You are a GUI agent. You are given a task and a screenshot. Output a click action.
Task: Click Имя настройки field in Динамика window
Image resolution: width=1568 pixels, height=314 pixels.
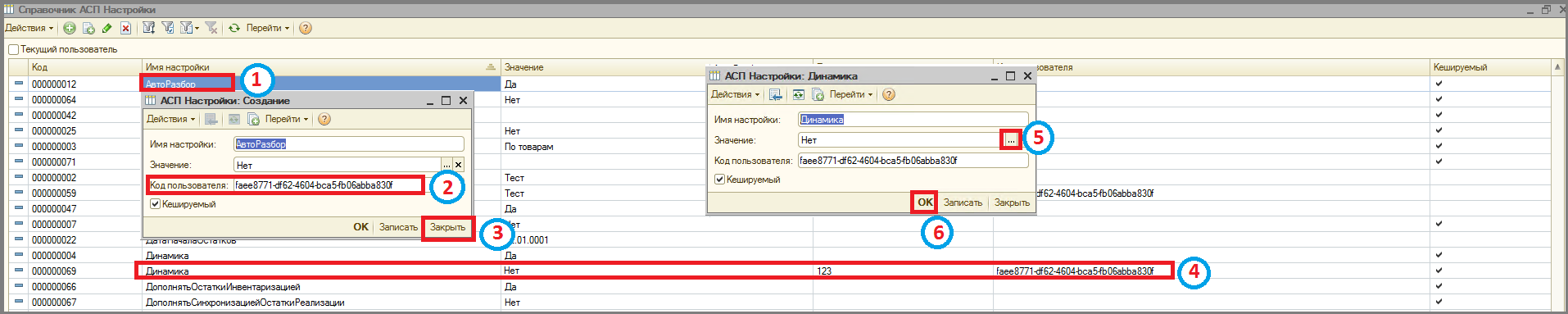click(913, 120)
